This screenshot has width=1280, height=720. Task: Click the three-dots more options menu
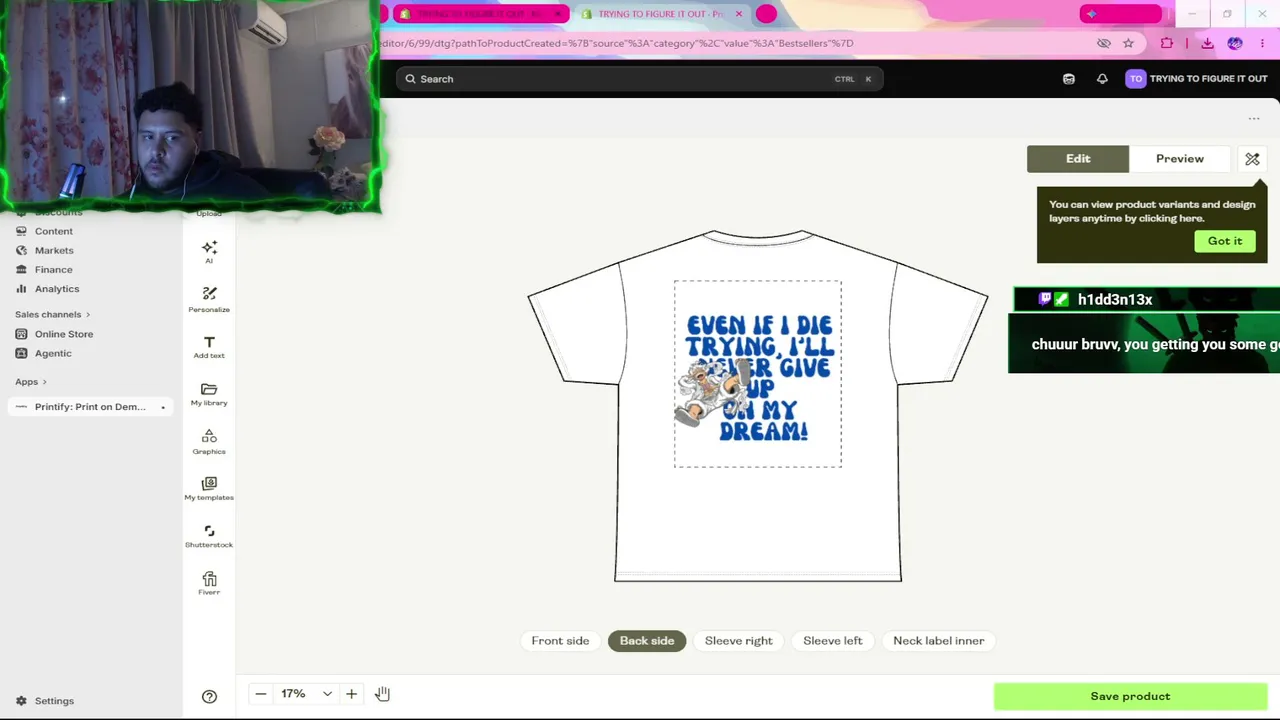pyautogui.click(x=1254, y=119)
